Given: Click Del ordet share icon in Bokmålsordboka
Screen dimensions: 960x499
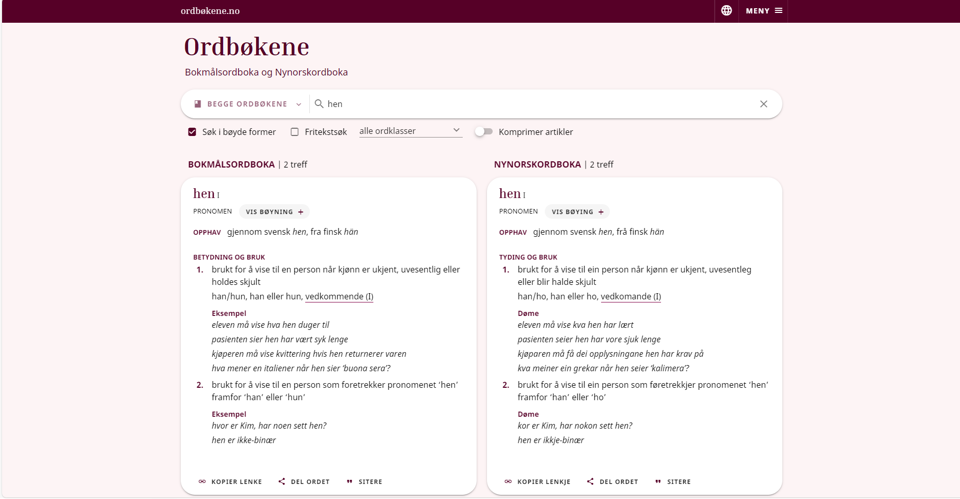Looking at the screenshot, I should [282, 482].
